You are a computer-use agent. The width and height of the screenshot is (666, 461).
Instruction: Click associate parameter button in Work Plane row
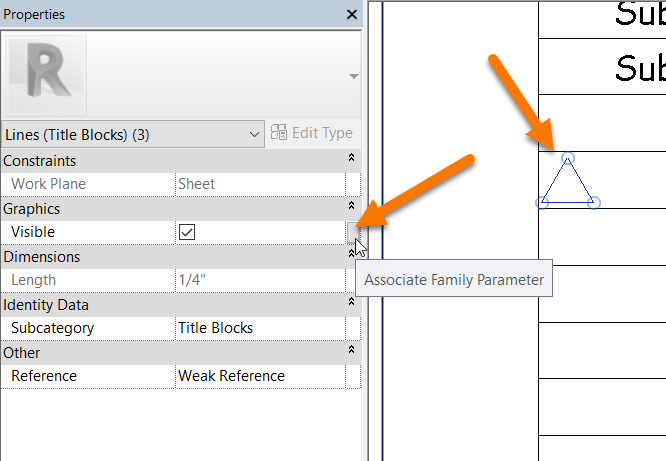click(x=353, y=184)
